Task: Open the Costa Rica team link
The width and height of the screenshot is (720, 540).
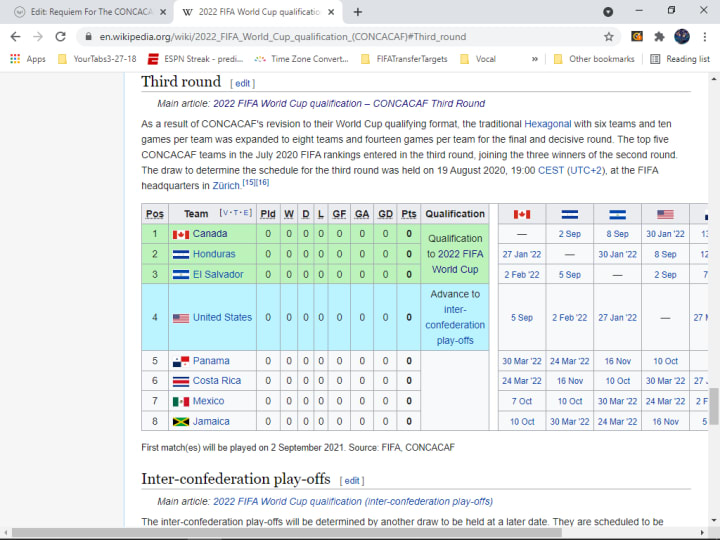Action: pyautogui.click(x=217, y=381)
